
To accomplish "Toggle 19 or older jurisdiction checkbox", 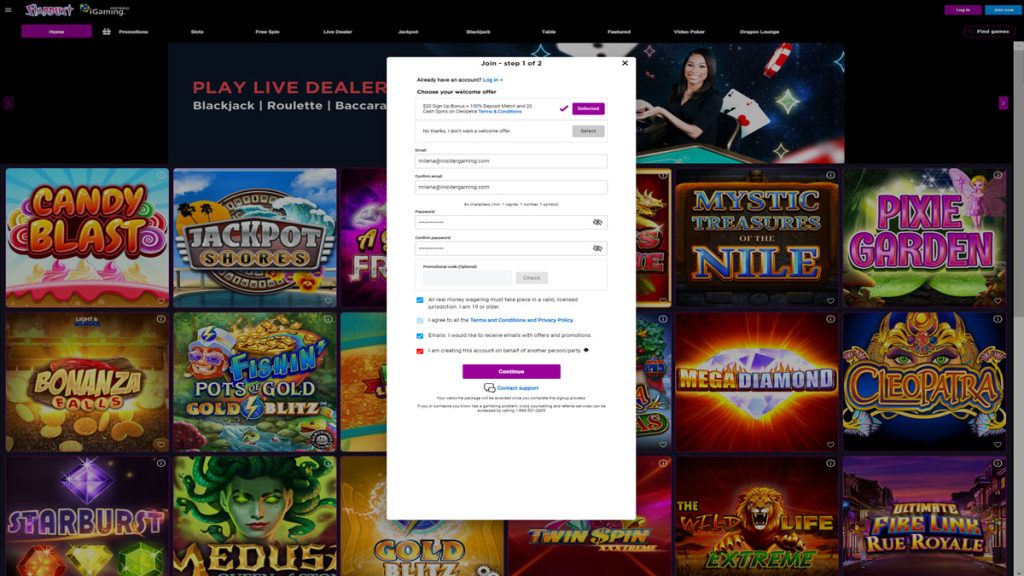I will [420, 300].
